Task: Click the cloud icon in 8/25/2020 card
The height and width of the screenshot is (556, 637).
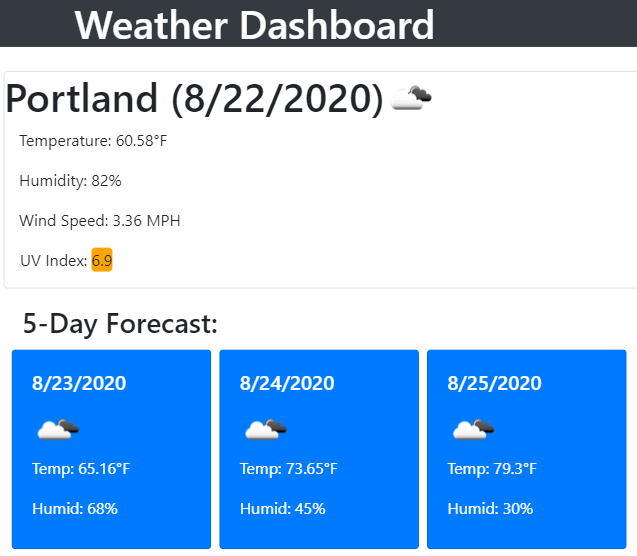Action: coord(473,430)
